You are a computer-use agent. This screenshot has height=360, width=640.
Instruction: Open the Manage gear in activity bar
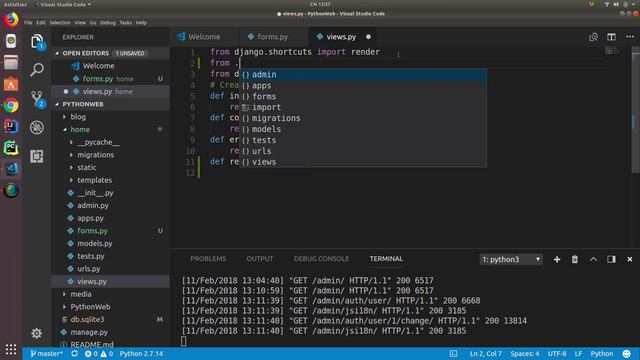tap(37, 333)
